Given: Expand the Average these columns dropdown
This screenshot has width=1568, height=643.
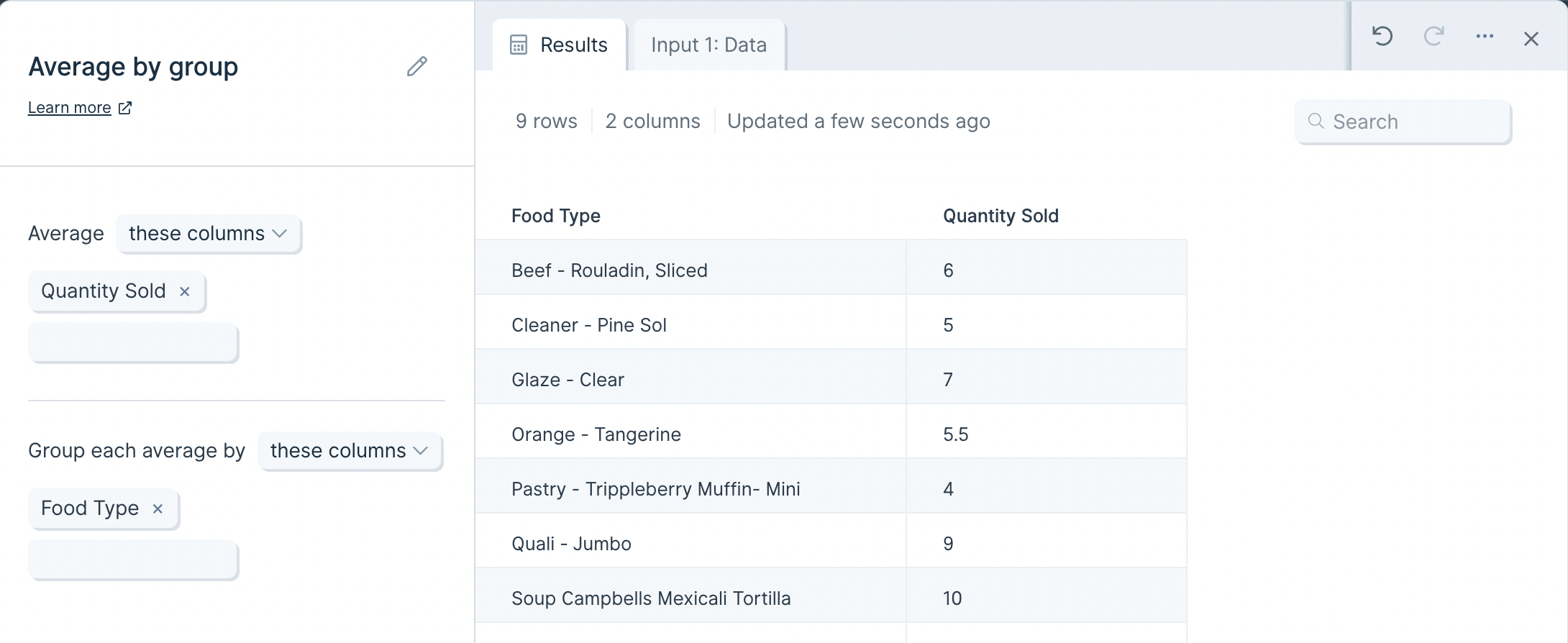Looking at the screenshot, I should [208, 234].
